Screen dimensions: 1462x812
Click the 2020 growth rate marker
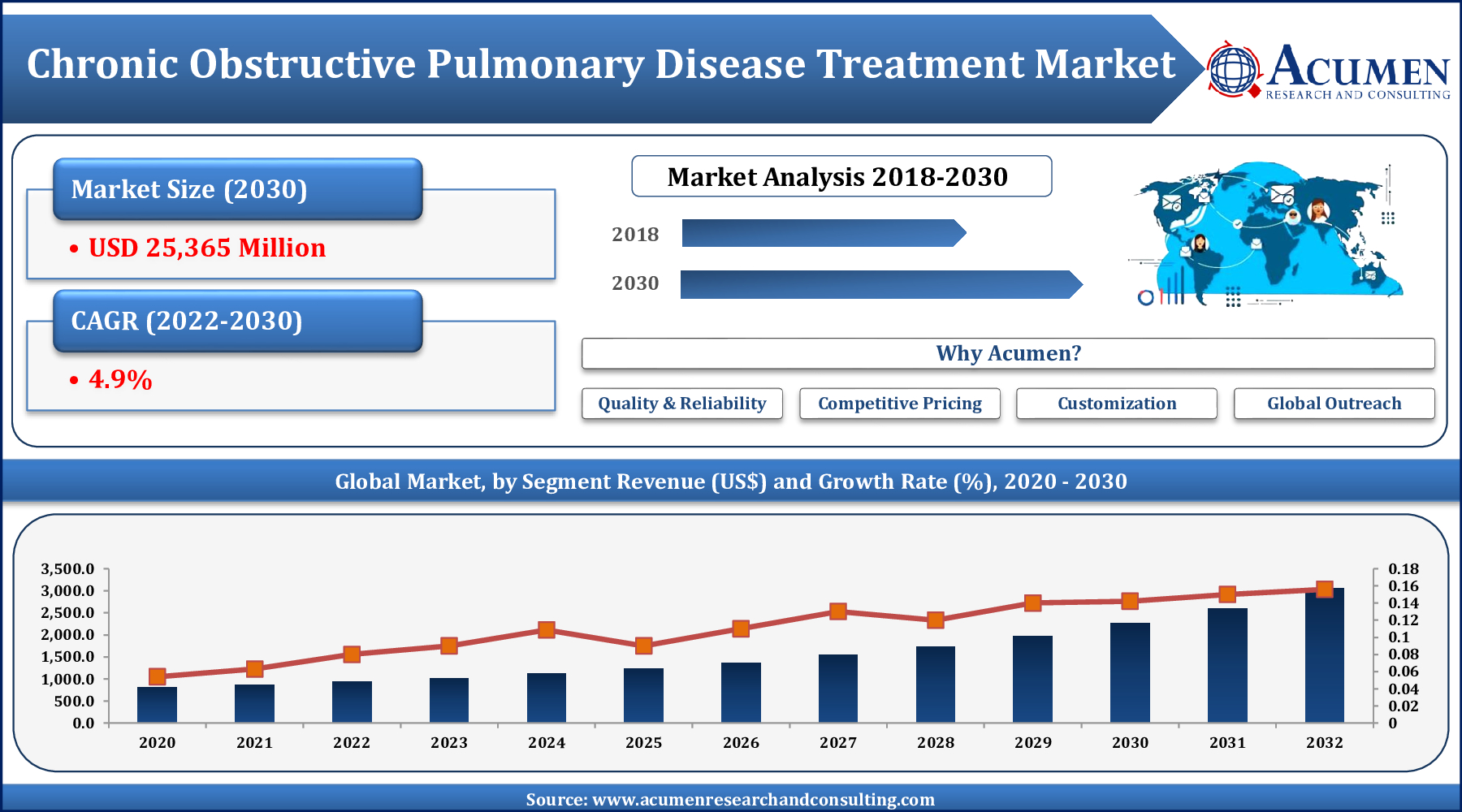point(158,676)
